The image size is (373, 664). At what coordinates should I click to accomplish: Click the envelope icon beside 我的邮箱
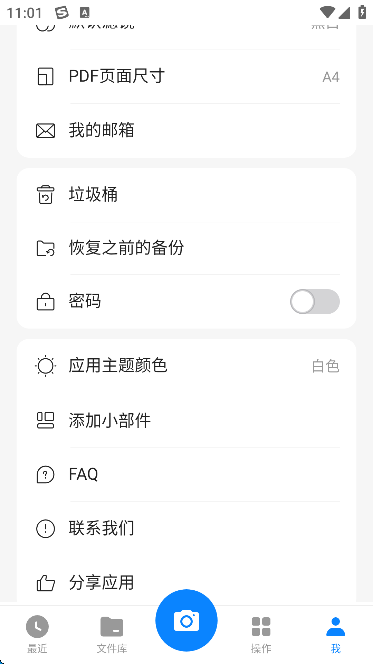click(x=45, y=130)
